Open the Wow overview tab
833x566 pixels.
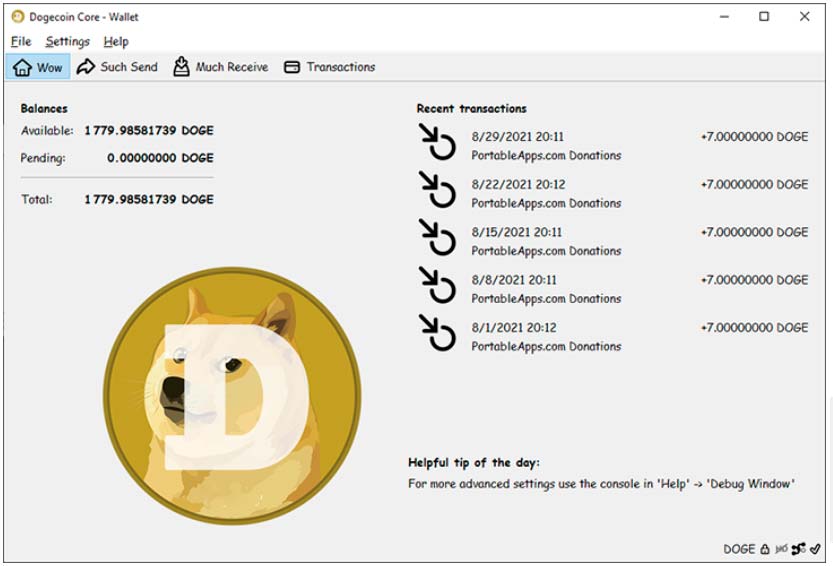point(38,67)
